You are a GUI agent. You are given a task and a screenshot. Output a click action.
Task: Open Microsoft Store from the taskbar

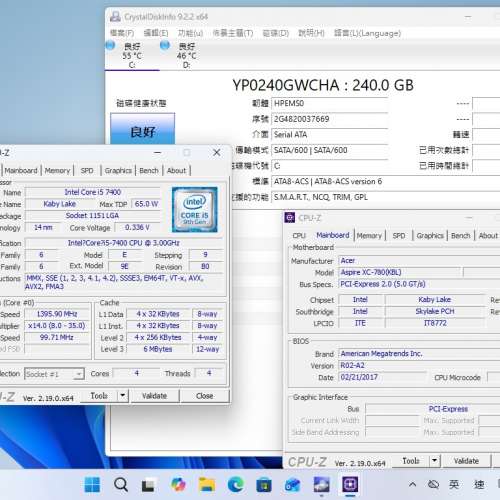pos(264,484)
